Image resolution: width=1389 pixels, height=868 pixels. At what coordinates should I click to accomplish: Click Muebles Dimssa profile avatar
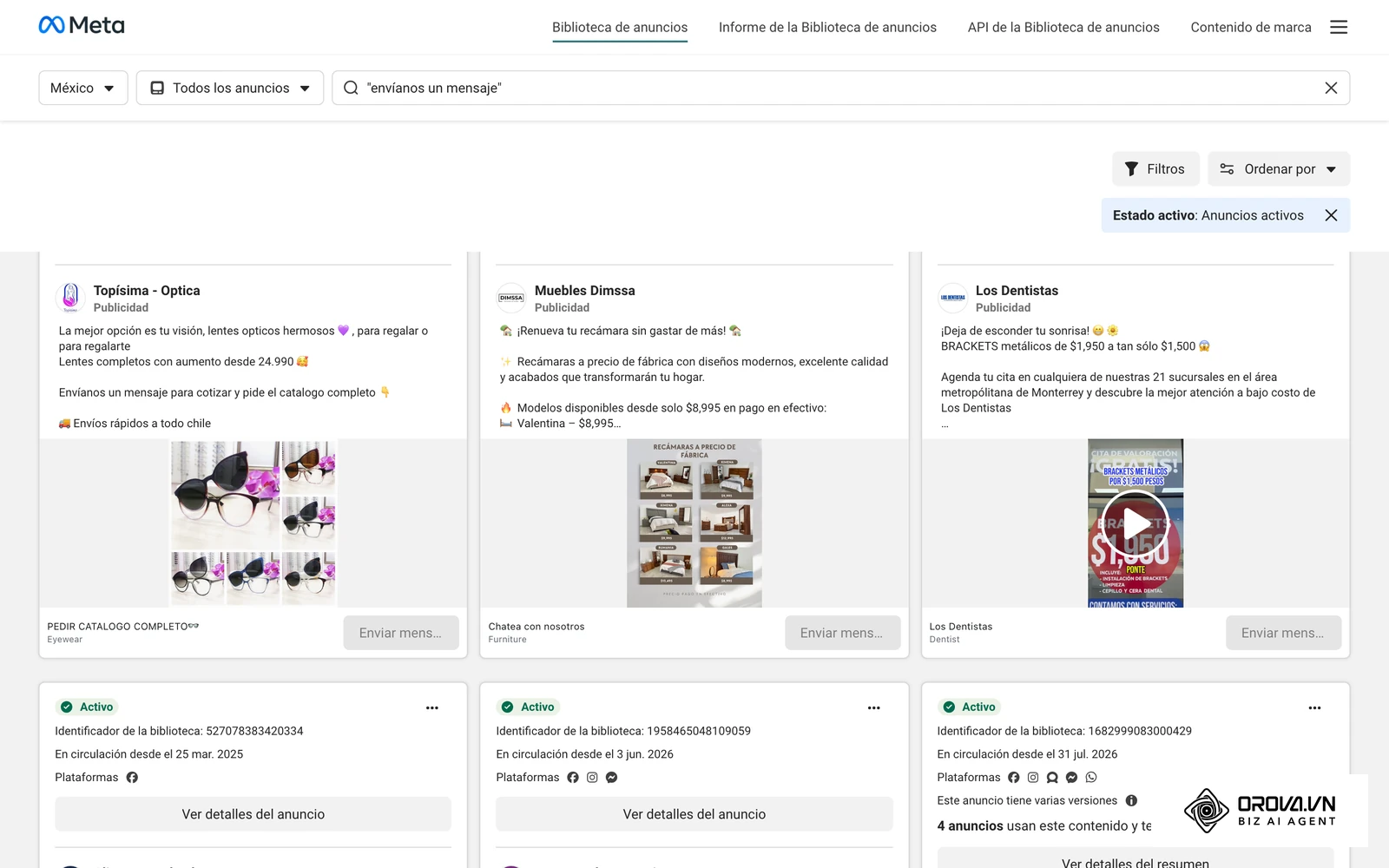coord(511,298)
